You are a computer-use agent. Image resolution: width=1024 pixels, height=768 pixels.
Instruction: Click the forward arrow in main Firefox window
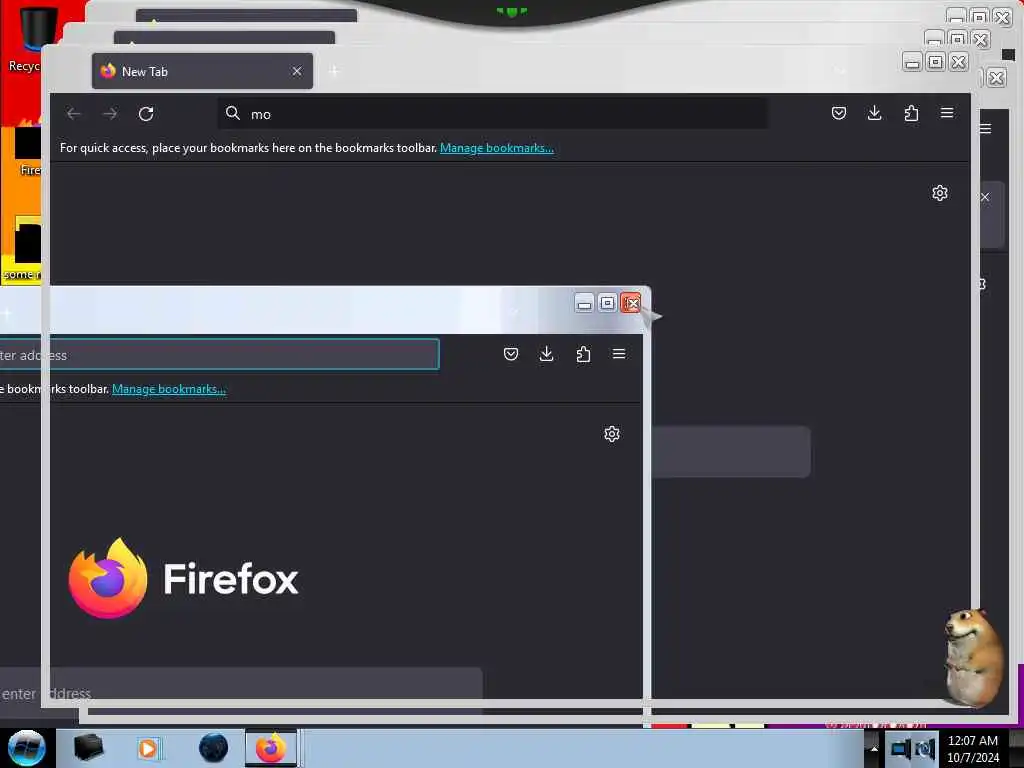110,114
